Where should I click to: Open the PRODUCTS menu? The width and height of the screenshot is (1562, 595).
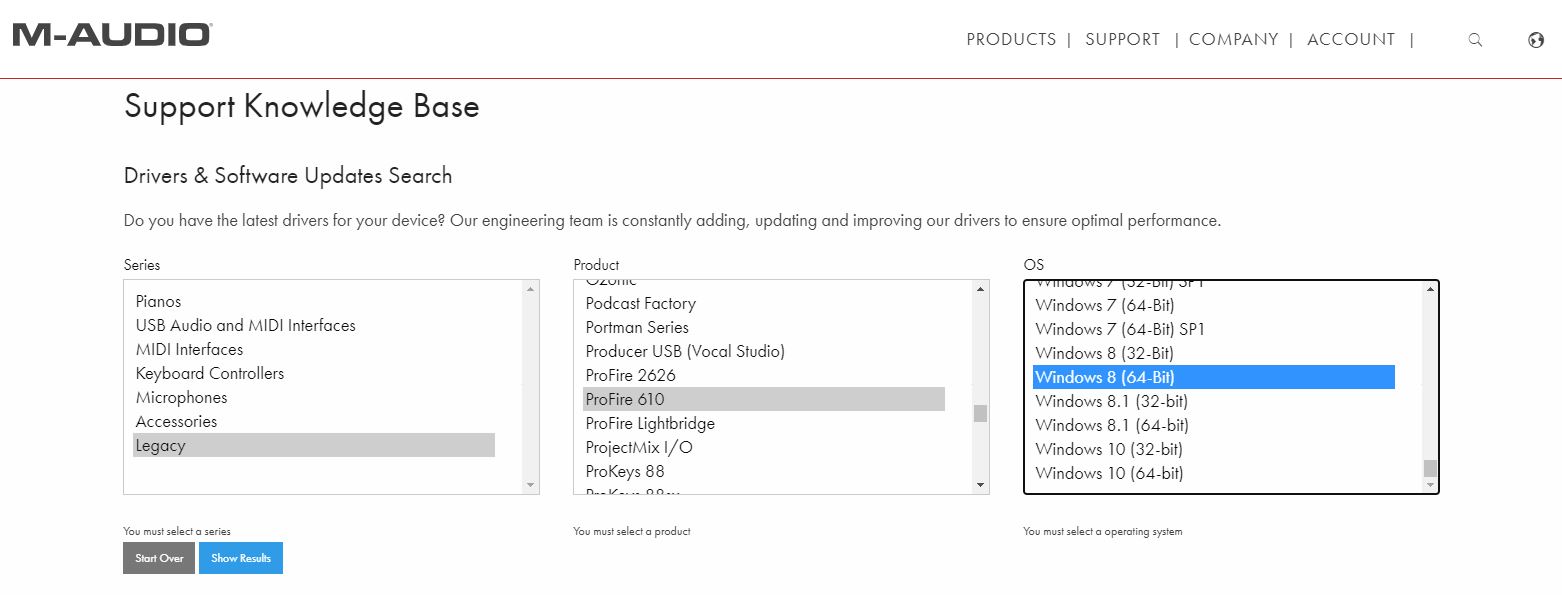tap(1011, 39)
